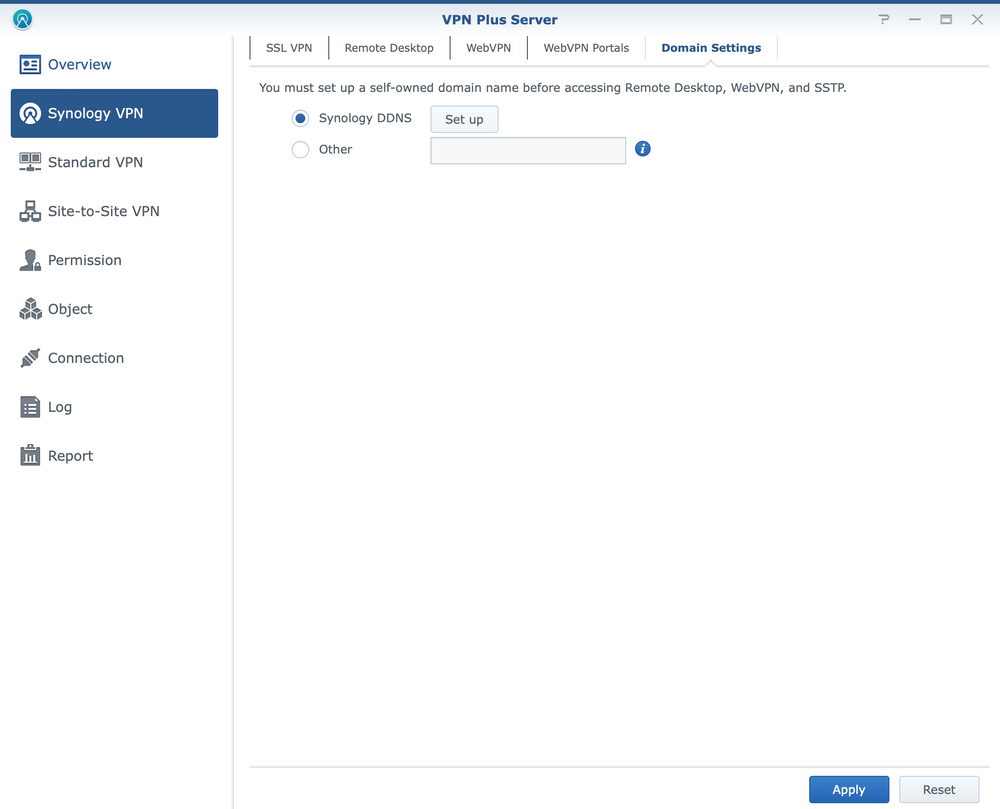Close the VPN Plus Server window

coord(977,20)
